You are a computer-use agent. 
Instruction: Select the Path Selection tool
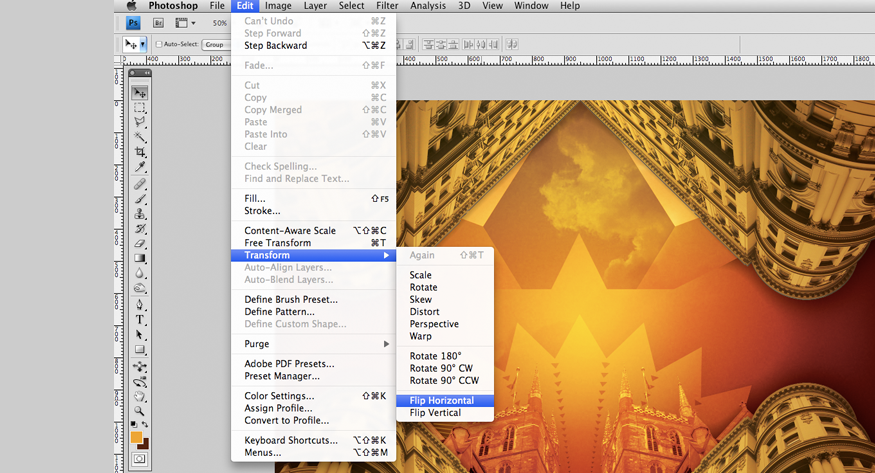pyautogui.click(x=140, y=335)
